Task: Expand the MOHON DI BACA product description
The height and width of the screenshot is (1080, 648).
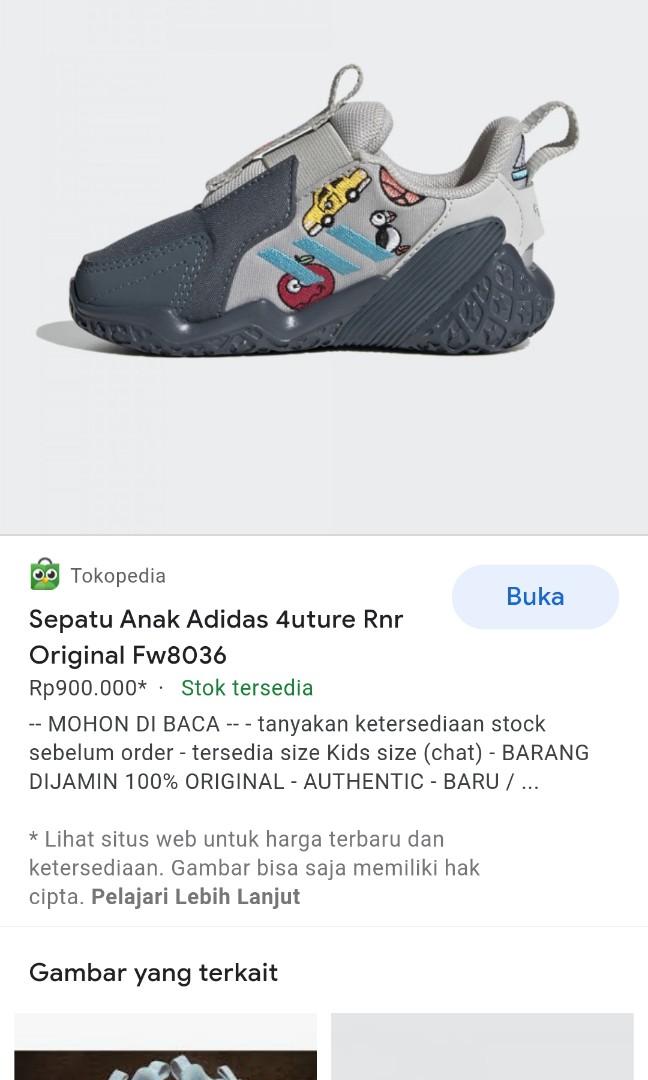Action: (309, 753)
